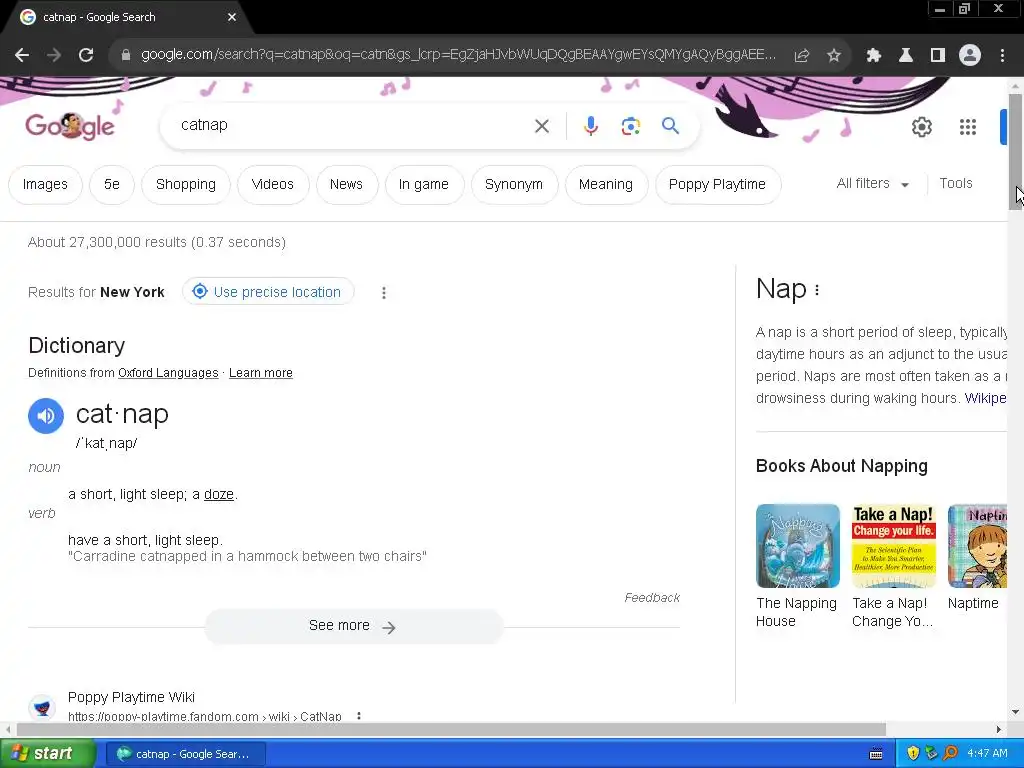1024x768 pixels.
Task: Go back to the previous page
Action: click(x=22, y=56)
